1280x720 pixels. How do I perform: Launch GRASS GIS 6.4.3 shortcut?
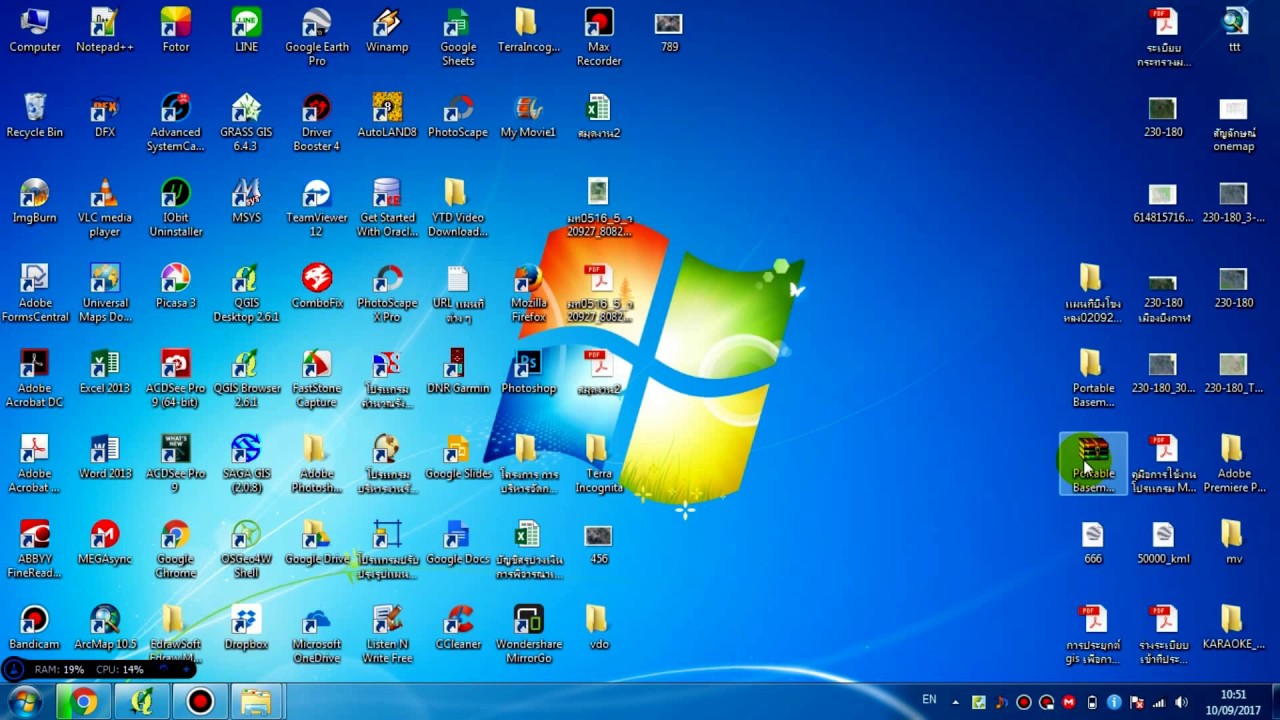pos(246,122)
